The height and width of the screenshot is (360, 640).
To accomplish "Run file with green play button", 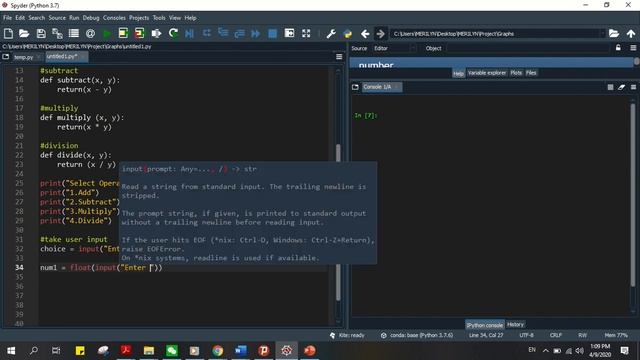I will pos(107,33).
